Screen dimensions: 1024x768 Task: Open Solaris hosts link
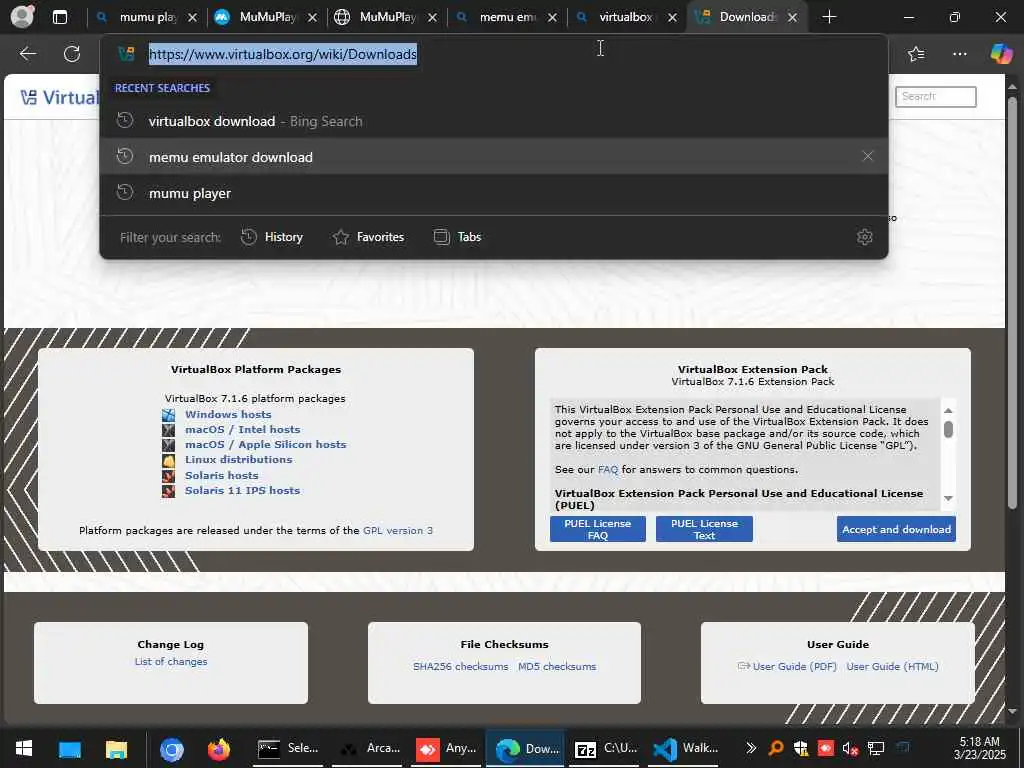(x=221, y=475)
